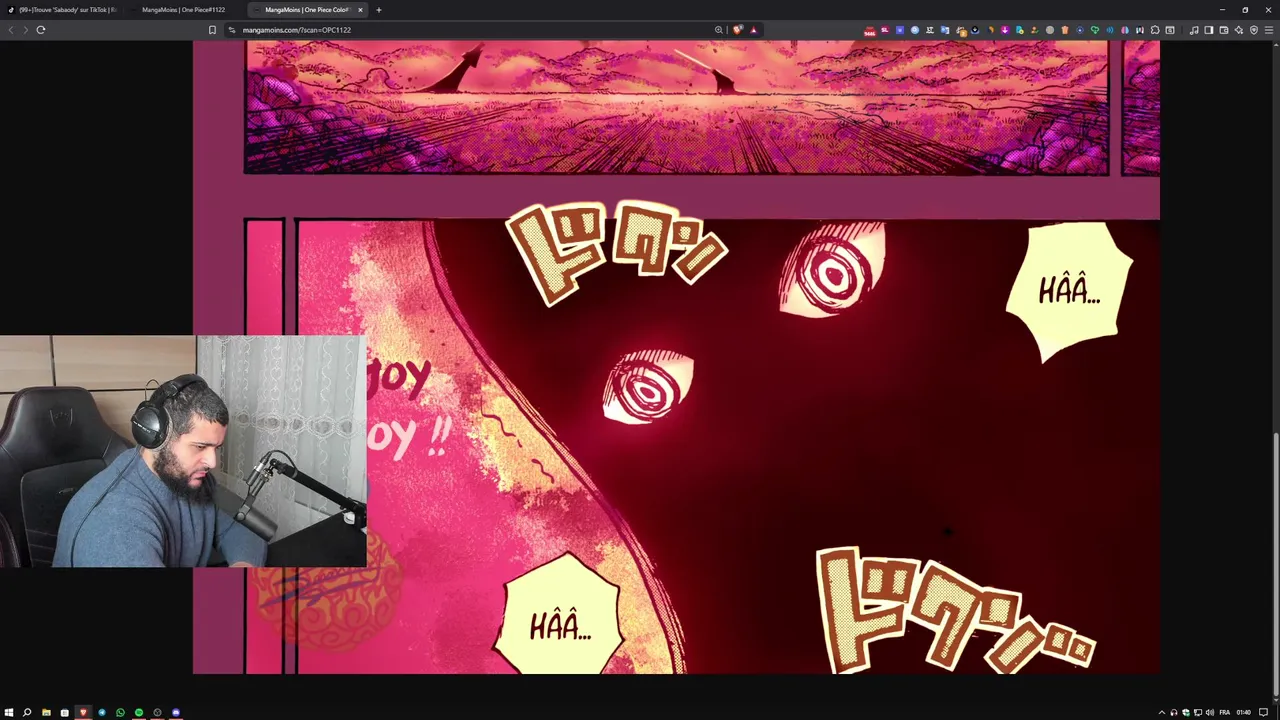
Task: Open a new tab with plus button
Action: pos(378,10)
